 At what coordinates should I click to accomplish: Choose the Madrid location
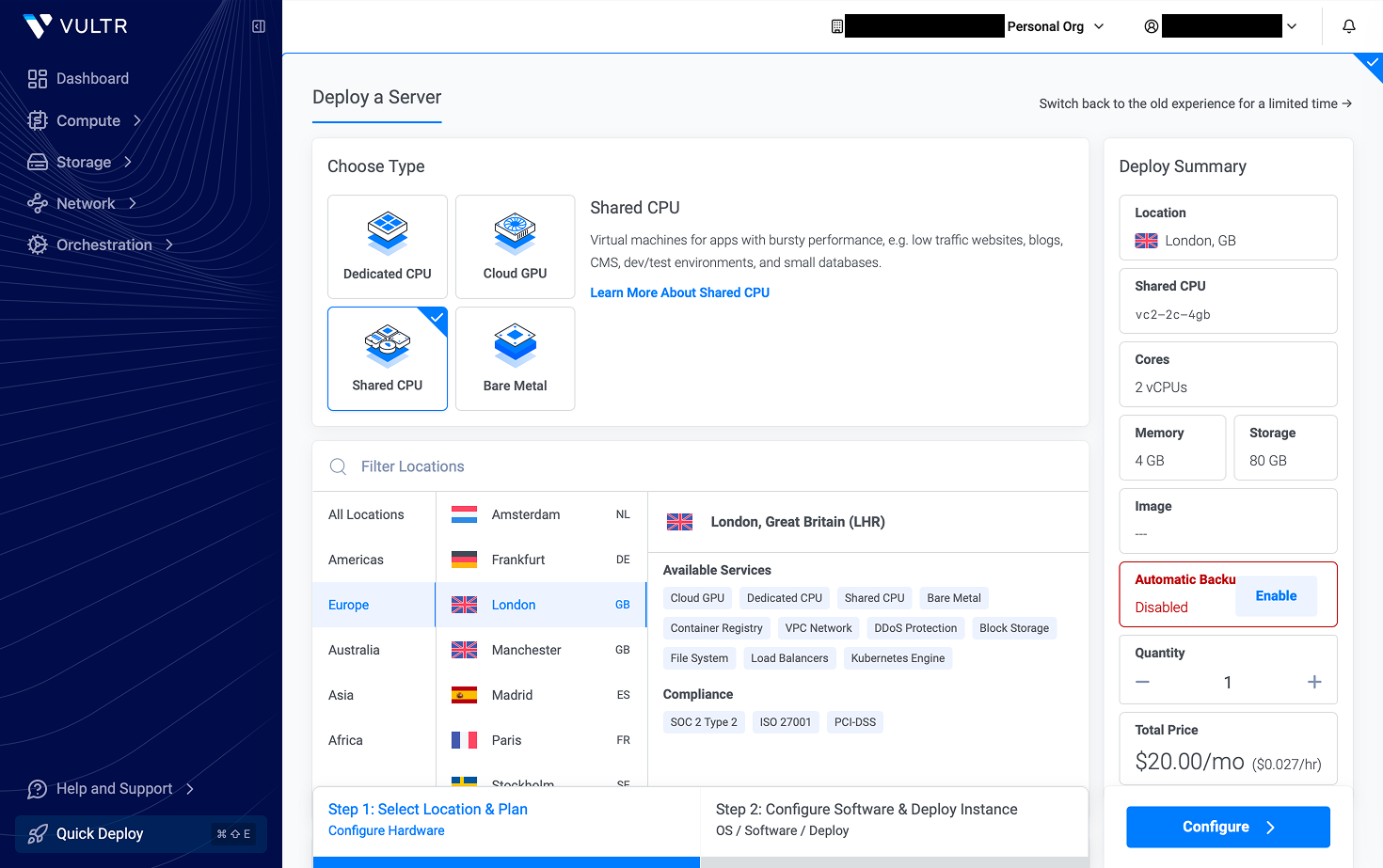point(541,695)
